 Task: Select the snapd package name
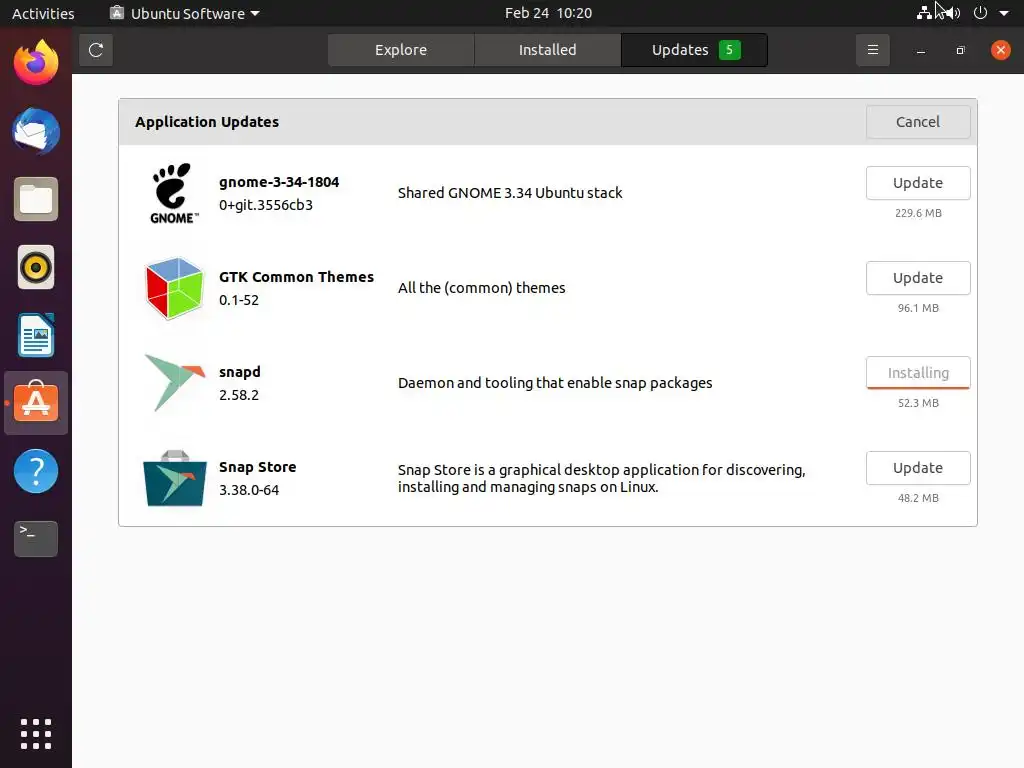coord(240,372)
